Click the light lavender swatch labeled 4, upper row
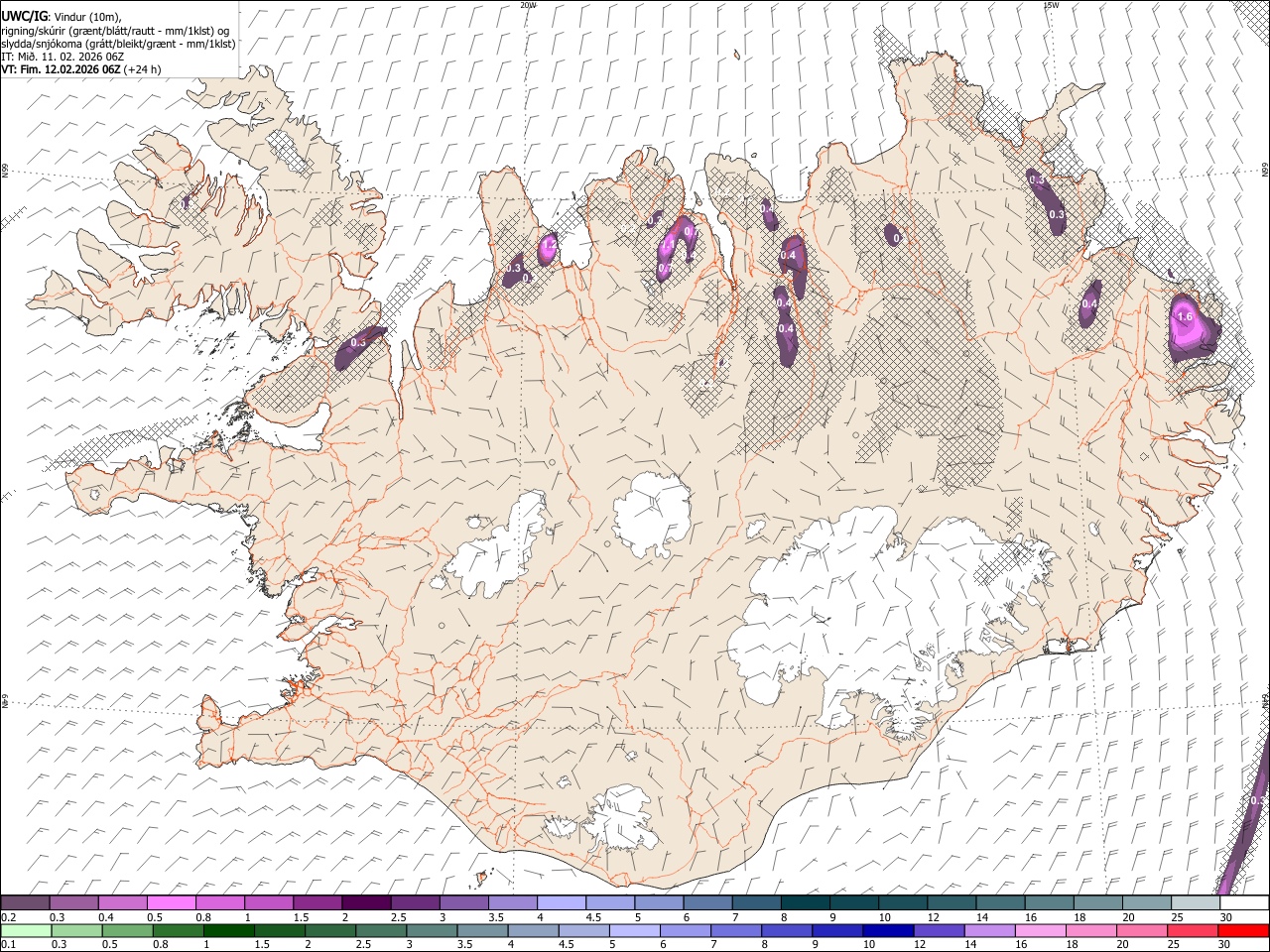The height and width of the screenshot is (952, 1270). pyautogui.click(x=562, y=903)
